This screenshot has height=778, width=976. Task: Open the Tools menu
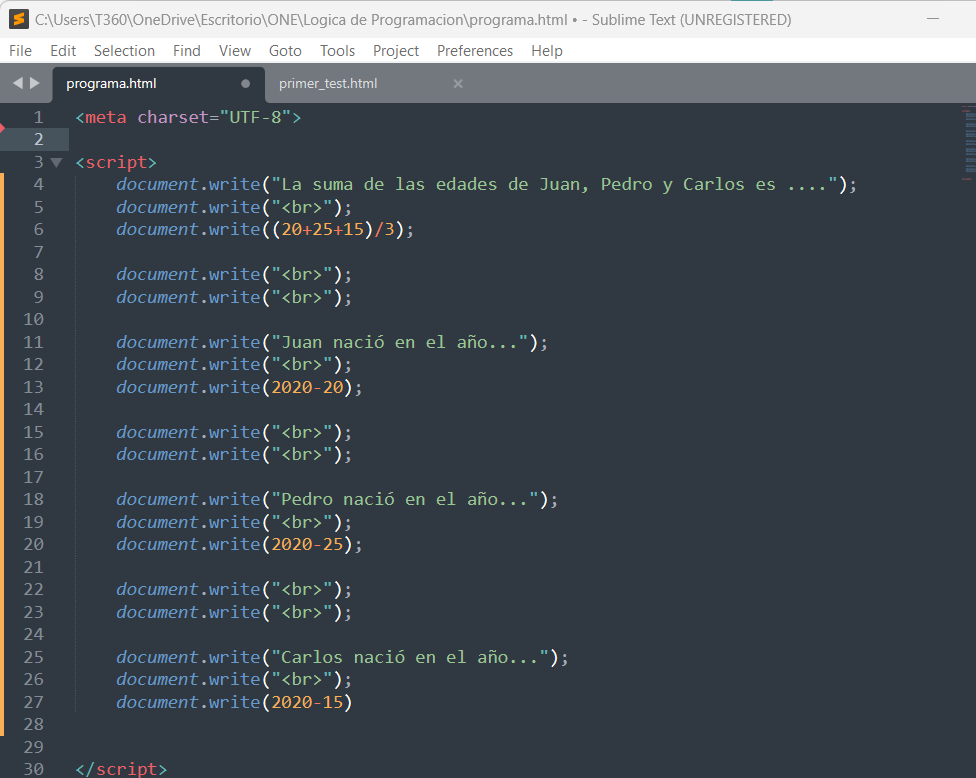(x=337, y=51)
